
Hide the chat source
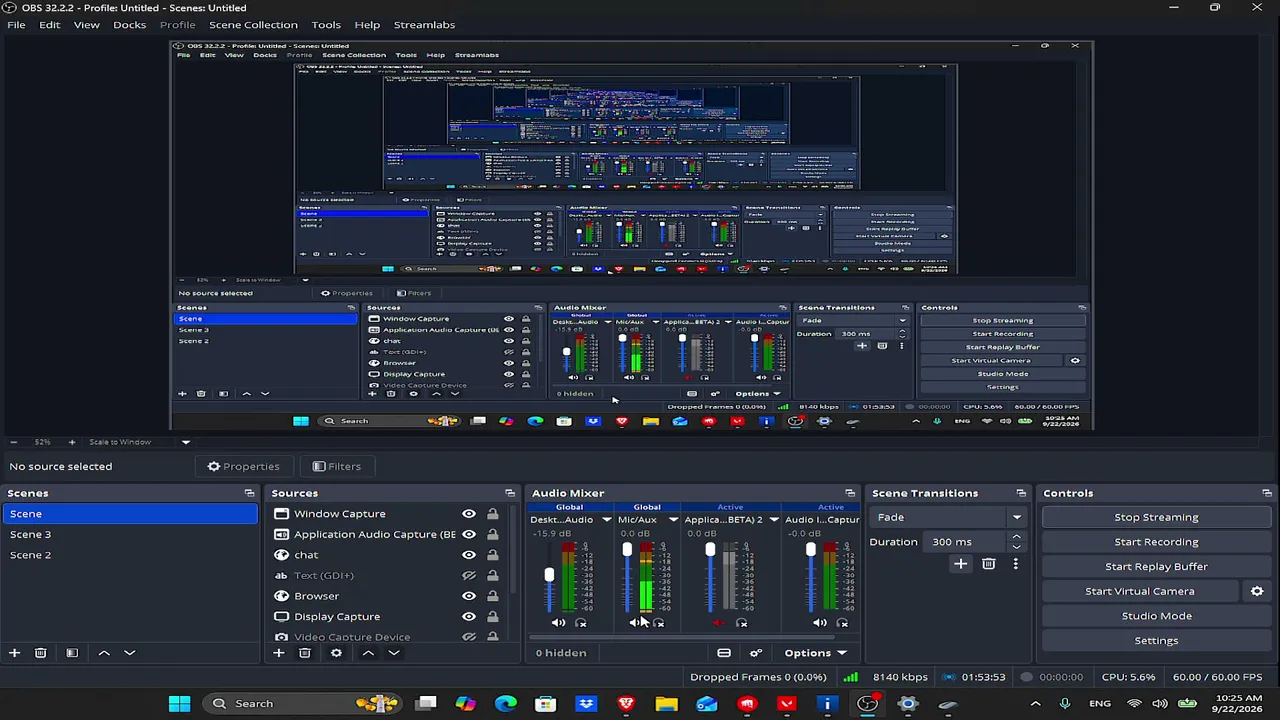[x=469, y=555]
